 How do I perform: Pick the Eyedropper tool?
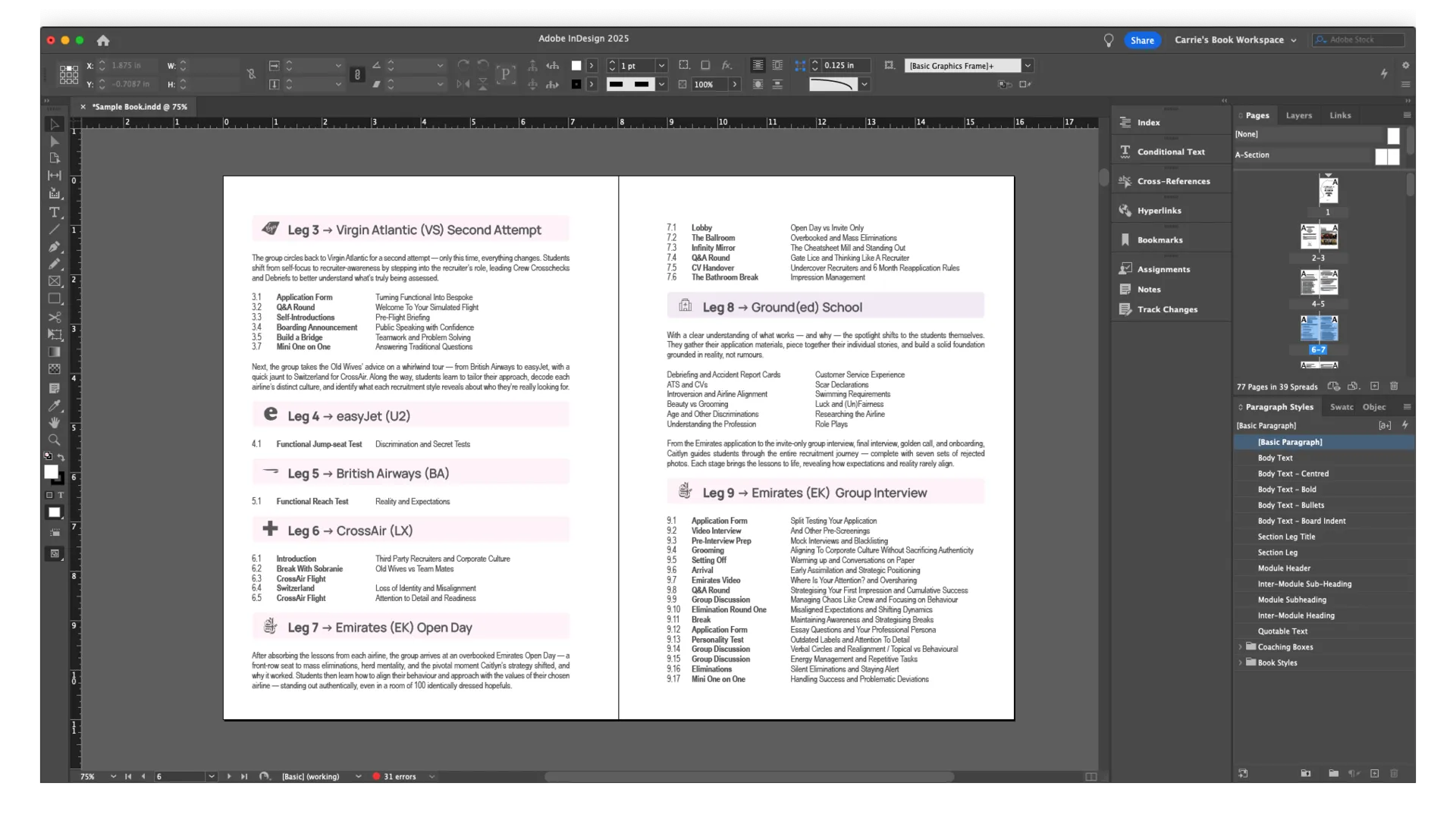[x=54, y=405]
